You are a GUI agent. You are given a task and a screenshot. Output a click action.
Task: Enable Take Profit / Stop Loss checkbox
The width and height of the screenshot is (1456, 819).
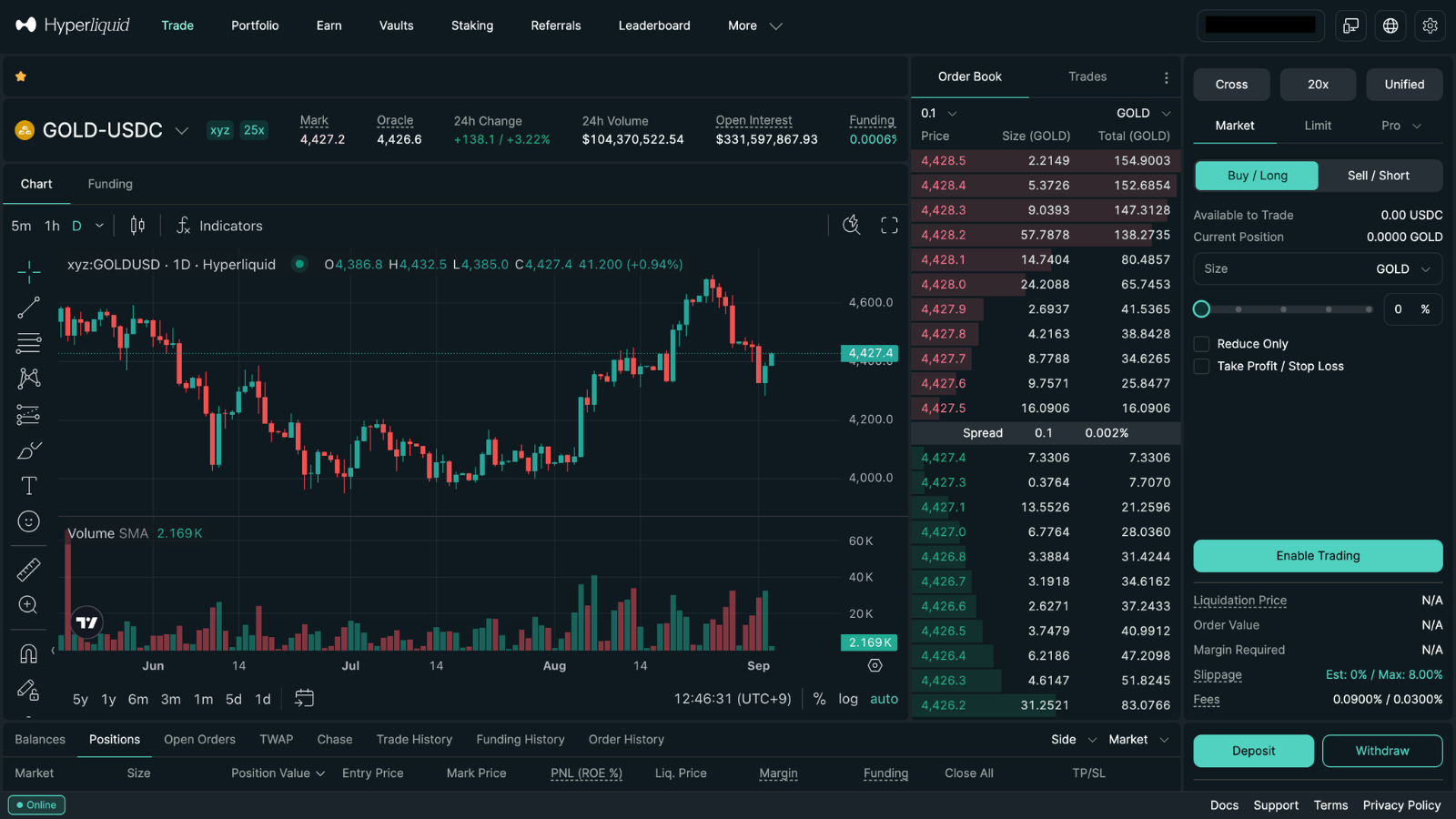tap(1201, 366)
